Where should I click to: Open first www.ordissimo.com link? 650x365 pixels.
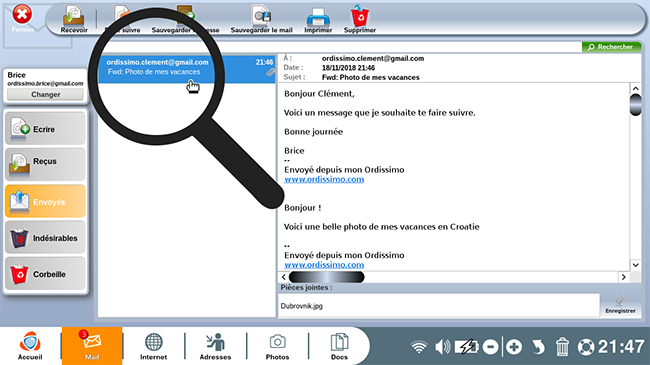pyautogui.click(x=324, y=180)
